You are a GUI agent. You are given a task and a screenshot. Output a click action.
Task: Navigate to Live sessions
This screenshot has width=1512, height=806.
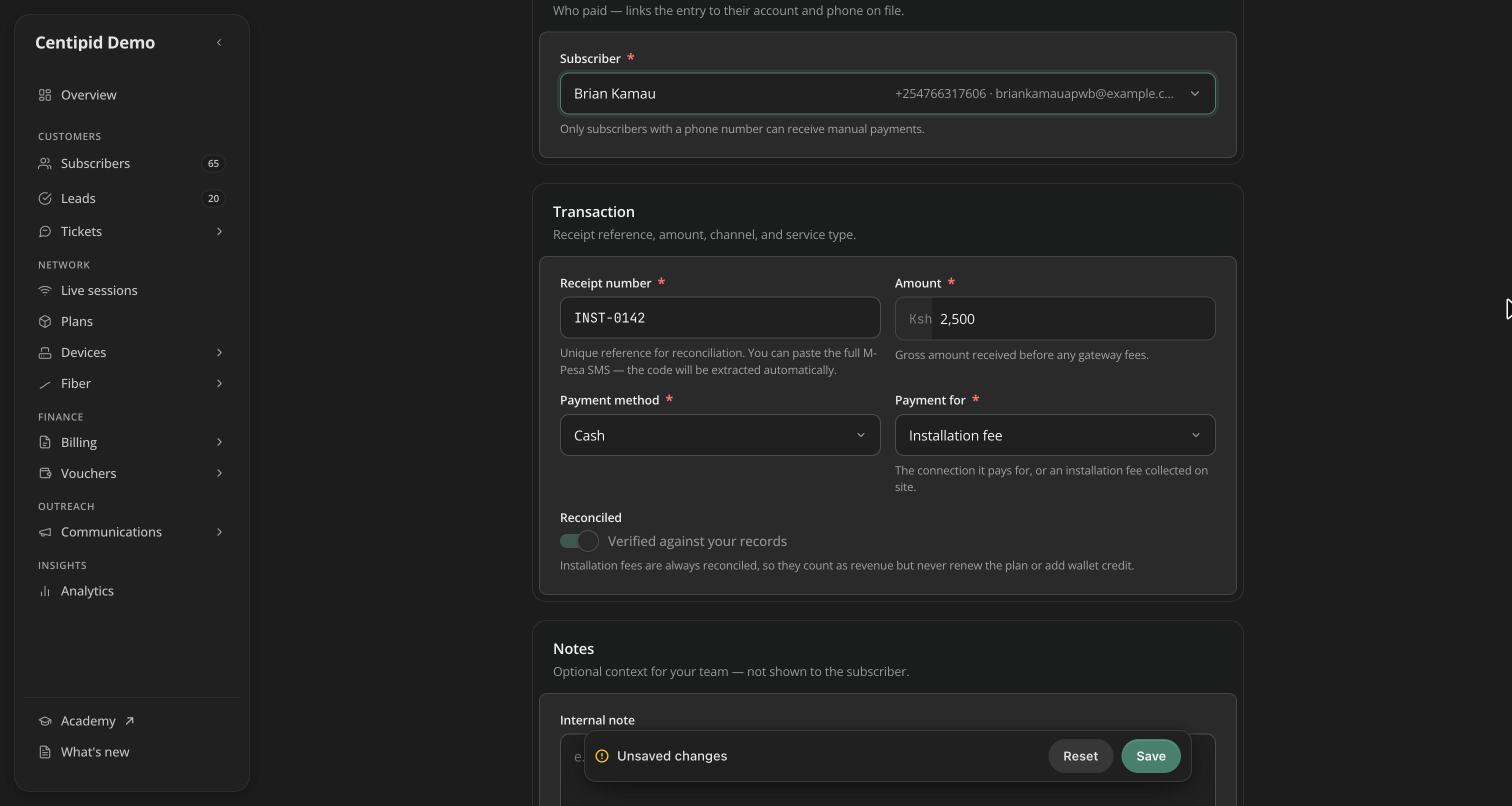[x=132, y=290]
